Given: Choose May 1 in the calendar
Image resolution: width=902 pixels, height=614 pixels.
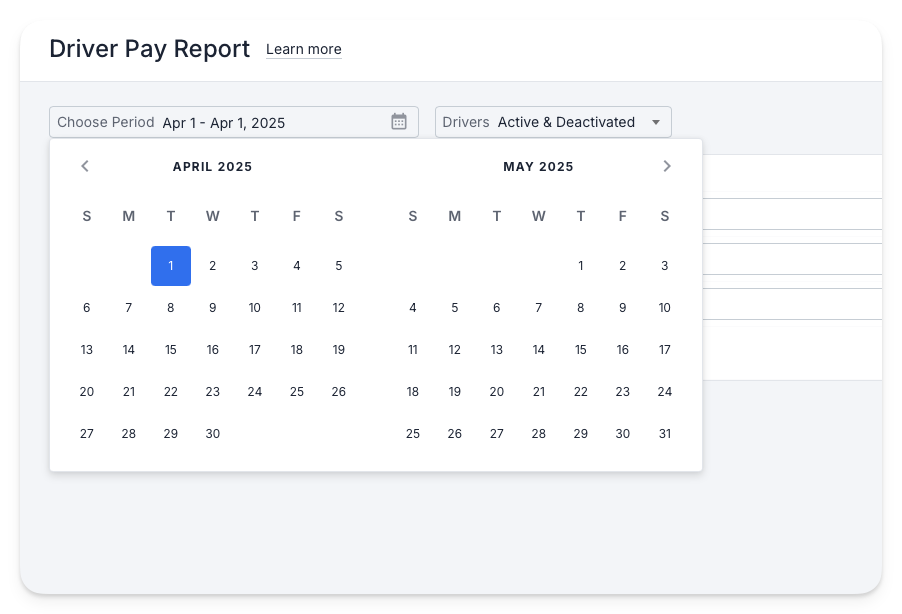Looking at the screenshot, I should point(580,266).
